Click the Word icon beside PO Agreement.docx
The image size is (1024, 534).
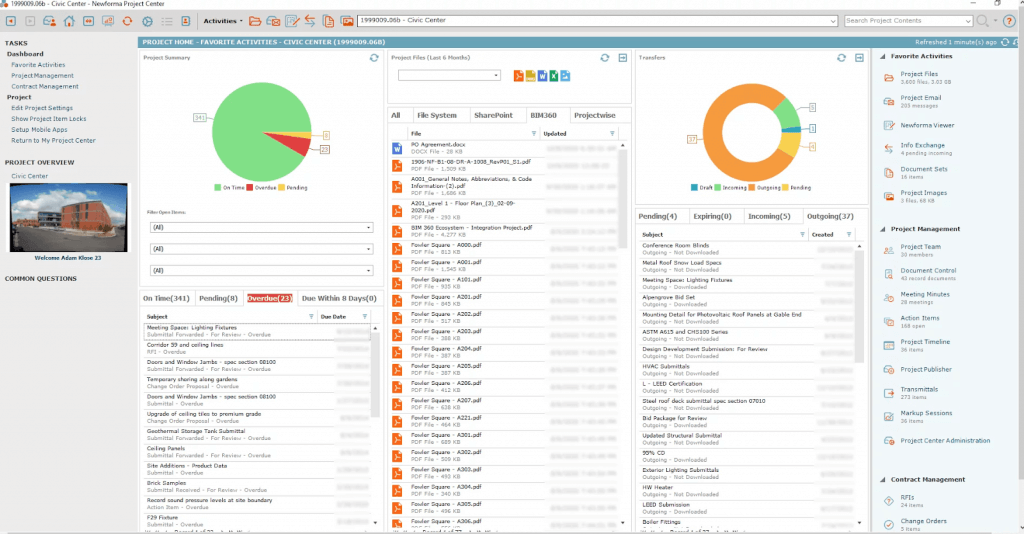[396, 148]
